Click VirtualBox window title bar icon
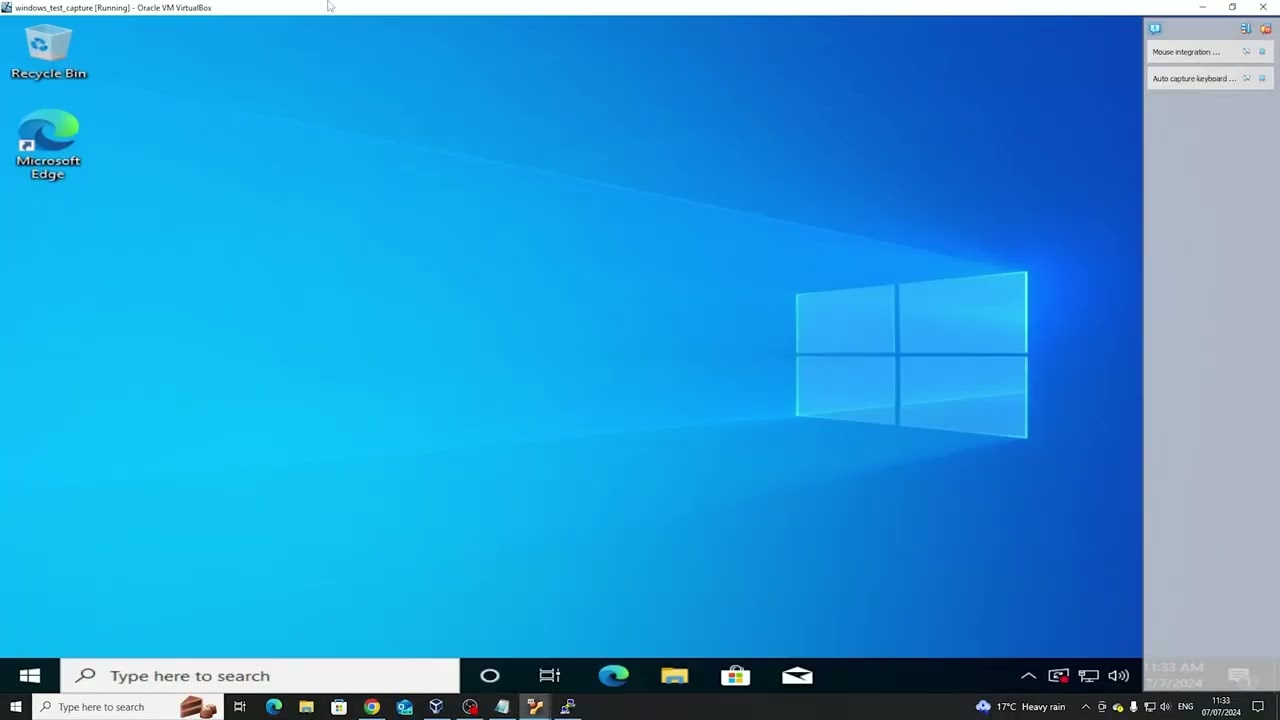This screenshot has width=1280, height=720. (x=7, y=7)
